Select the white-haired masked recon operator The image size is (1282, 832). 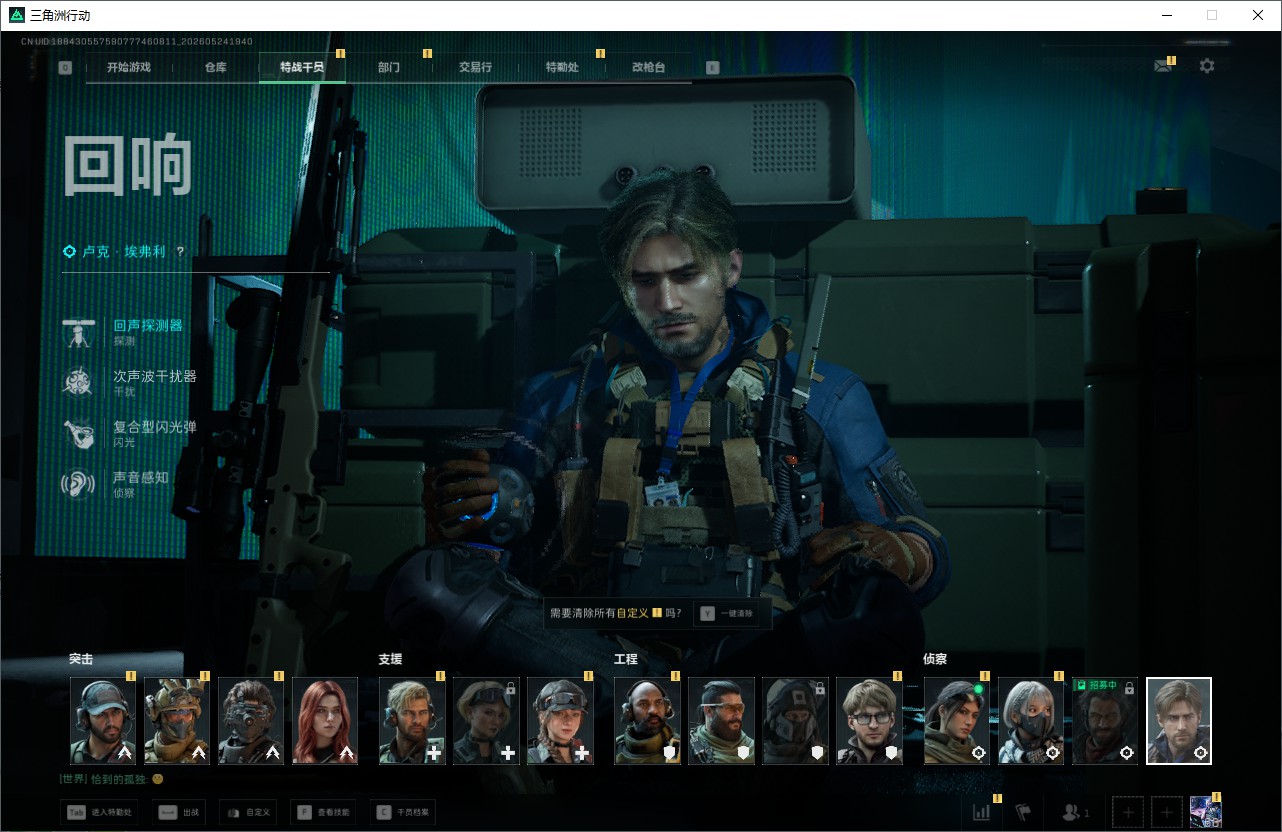tap(1031, 721)
